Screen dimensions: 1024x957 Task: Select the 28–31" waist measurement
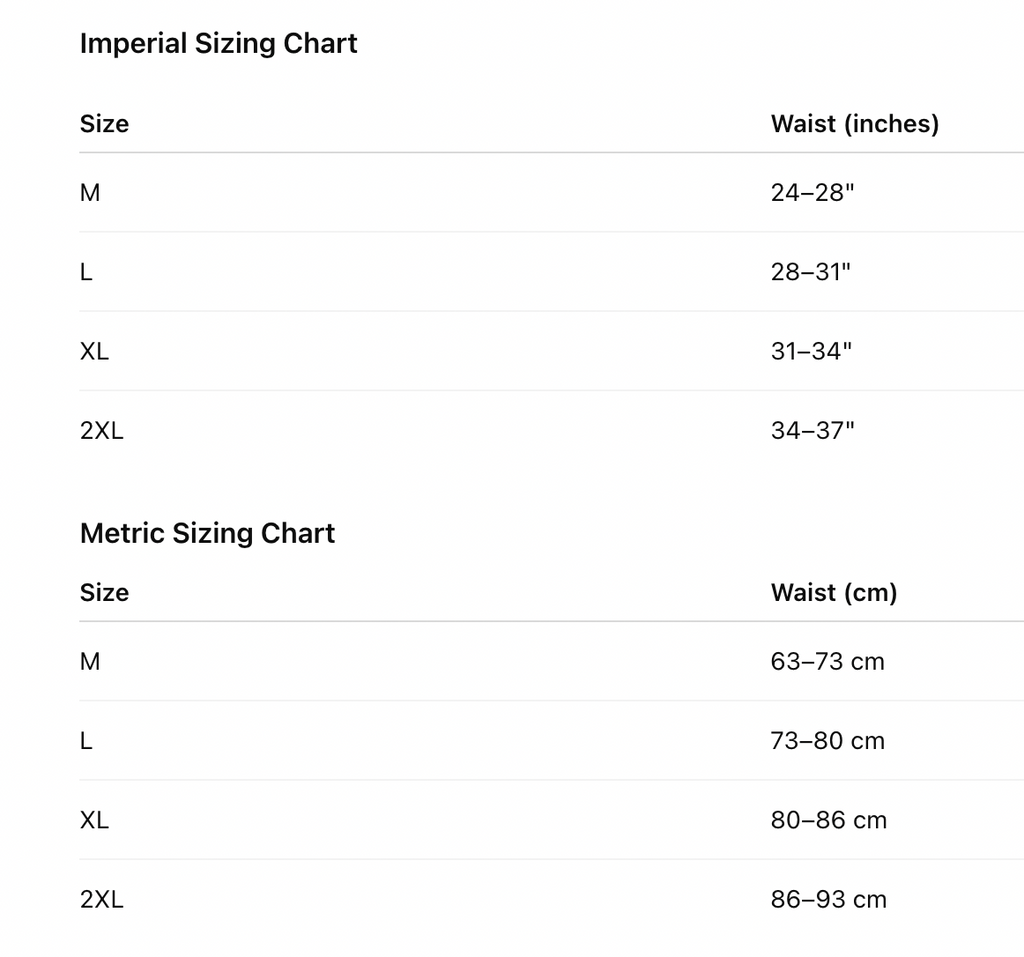[x=810, y=272]
